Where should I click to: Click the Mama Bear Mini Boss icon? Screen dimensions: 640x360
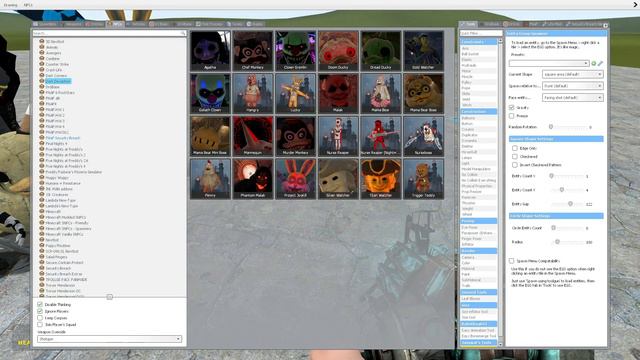[x=210, y=136]
